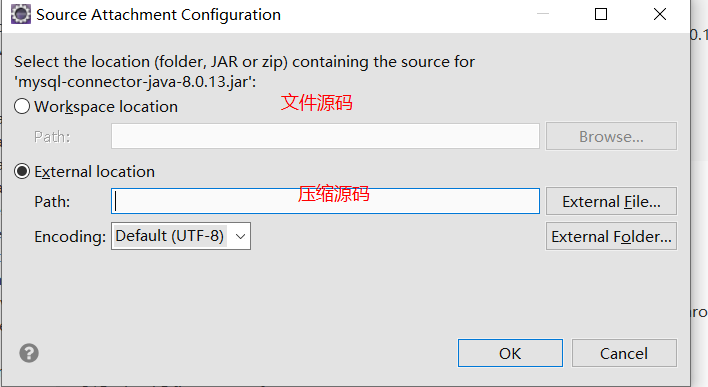The image size is (708, 387).
Task: Confirm with the OK button
Action: coord(510,353)
